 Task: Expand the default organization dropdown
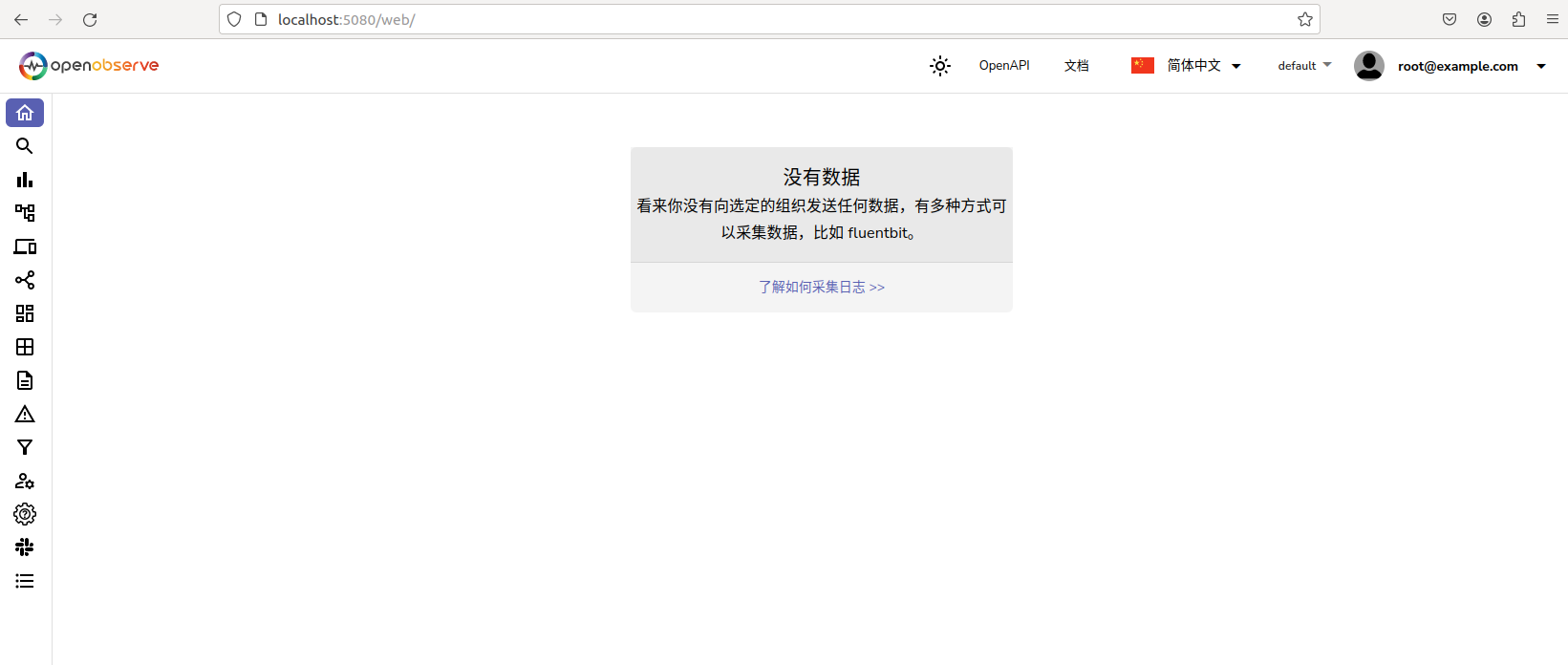(1304, 66)
